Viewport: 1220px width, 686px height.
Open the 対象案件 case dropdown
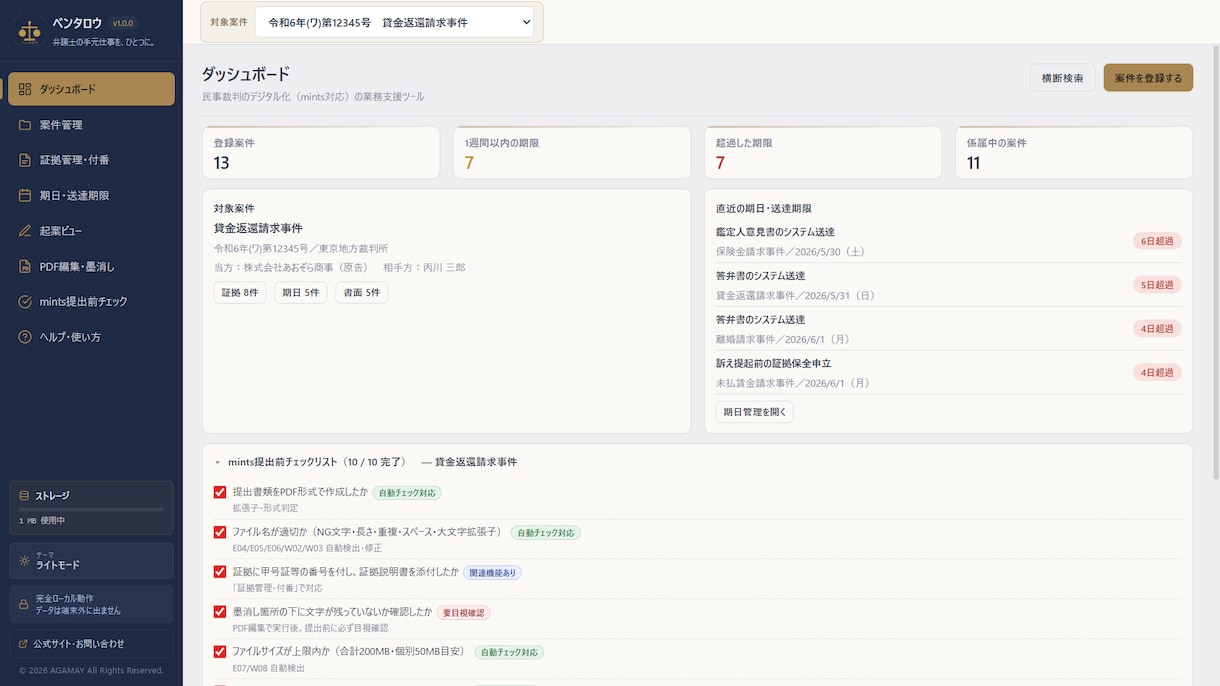pos(394,22)
